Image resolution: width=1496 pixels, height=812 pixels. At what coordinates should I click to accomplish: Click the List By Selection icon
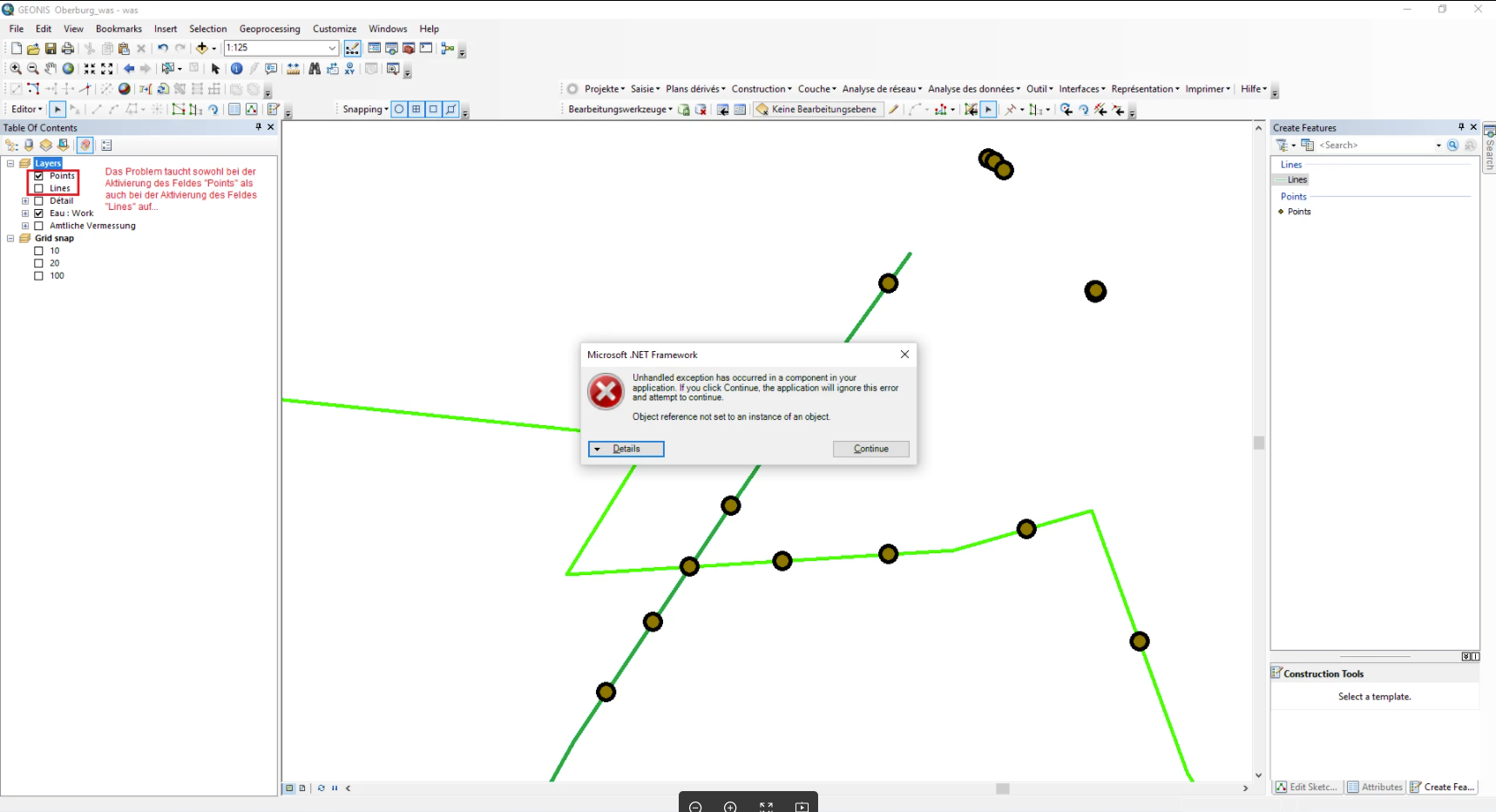(63, 145)
